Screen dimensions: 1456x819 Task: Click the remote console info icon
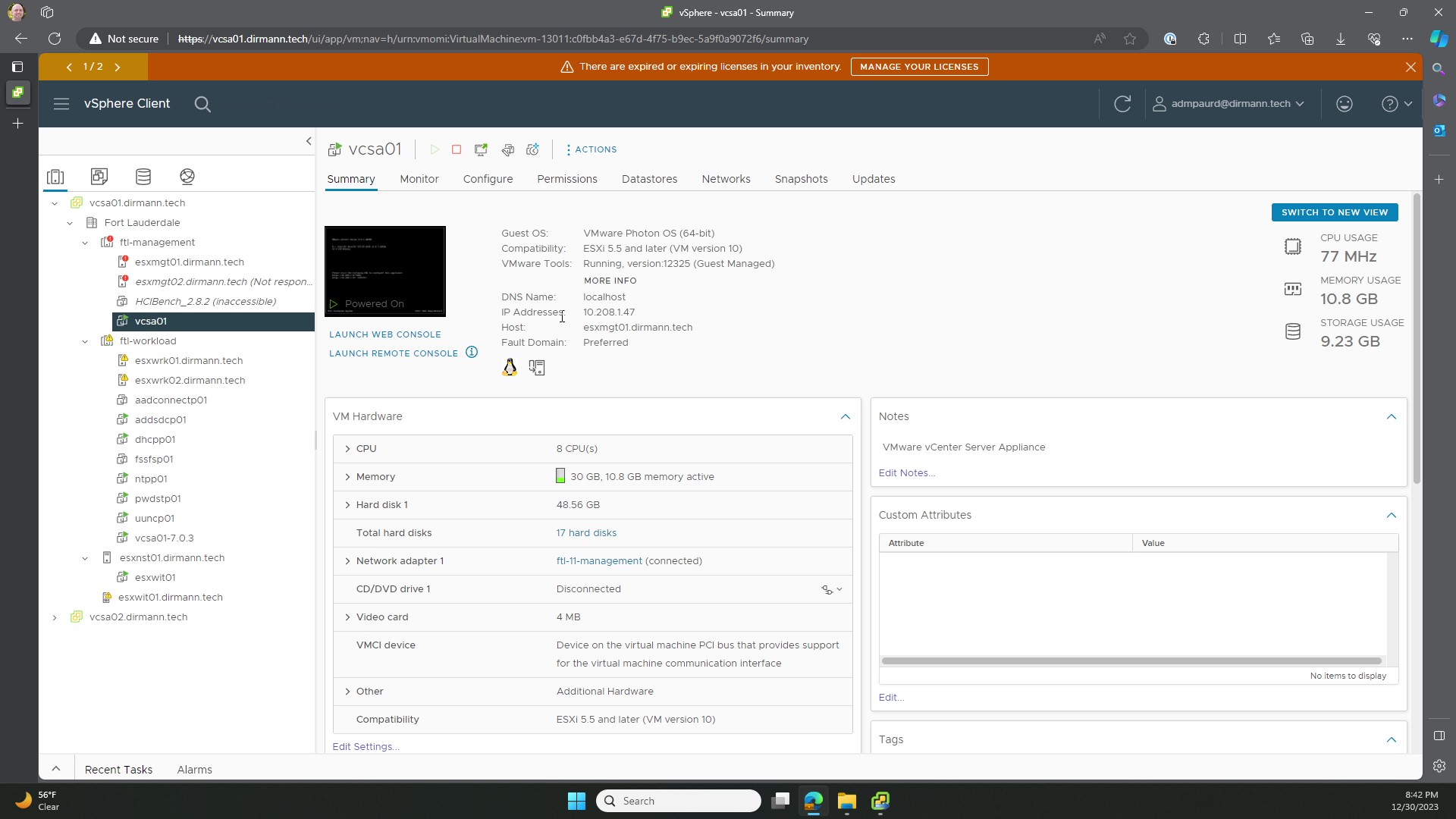click(472, 353)
